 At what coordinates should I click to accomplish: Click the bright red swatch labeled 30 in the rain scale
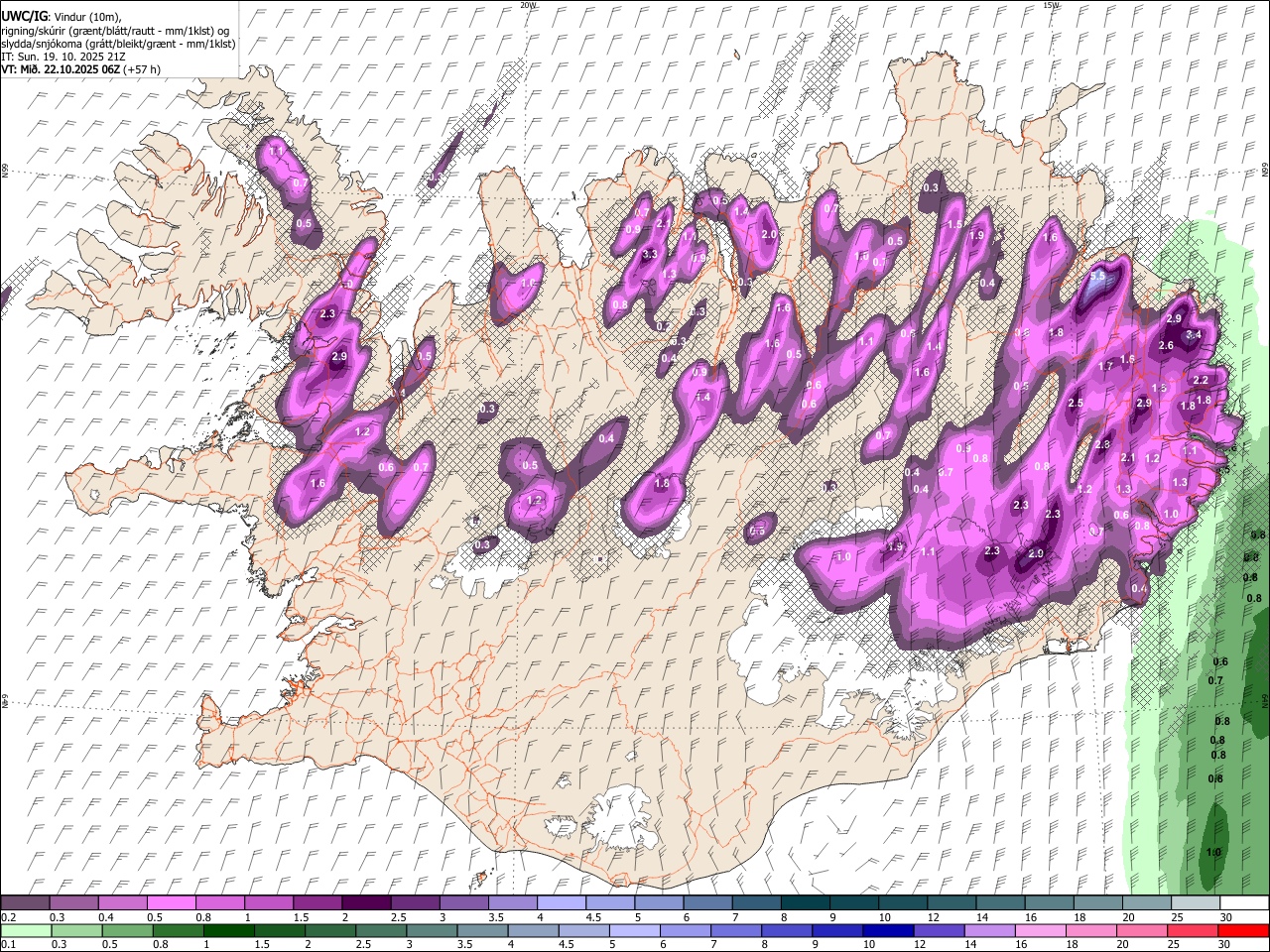point(1243,930)
